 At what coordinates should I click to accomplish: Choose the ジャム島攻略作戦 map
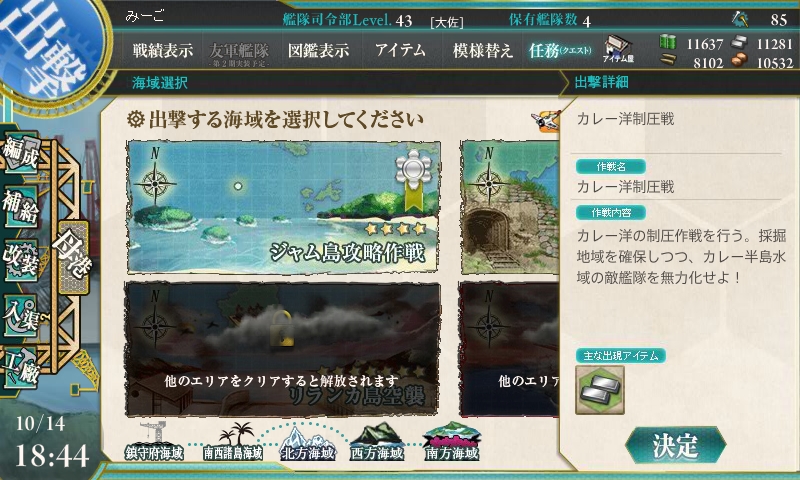coord(283,207)
